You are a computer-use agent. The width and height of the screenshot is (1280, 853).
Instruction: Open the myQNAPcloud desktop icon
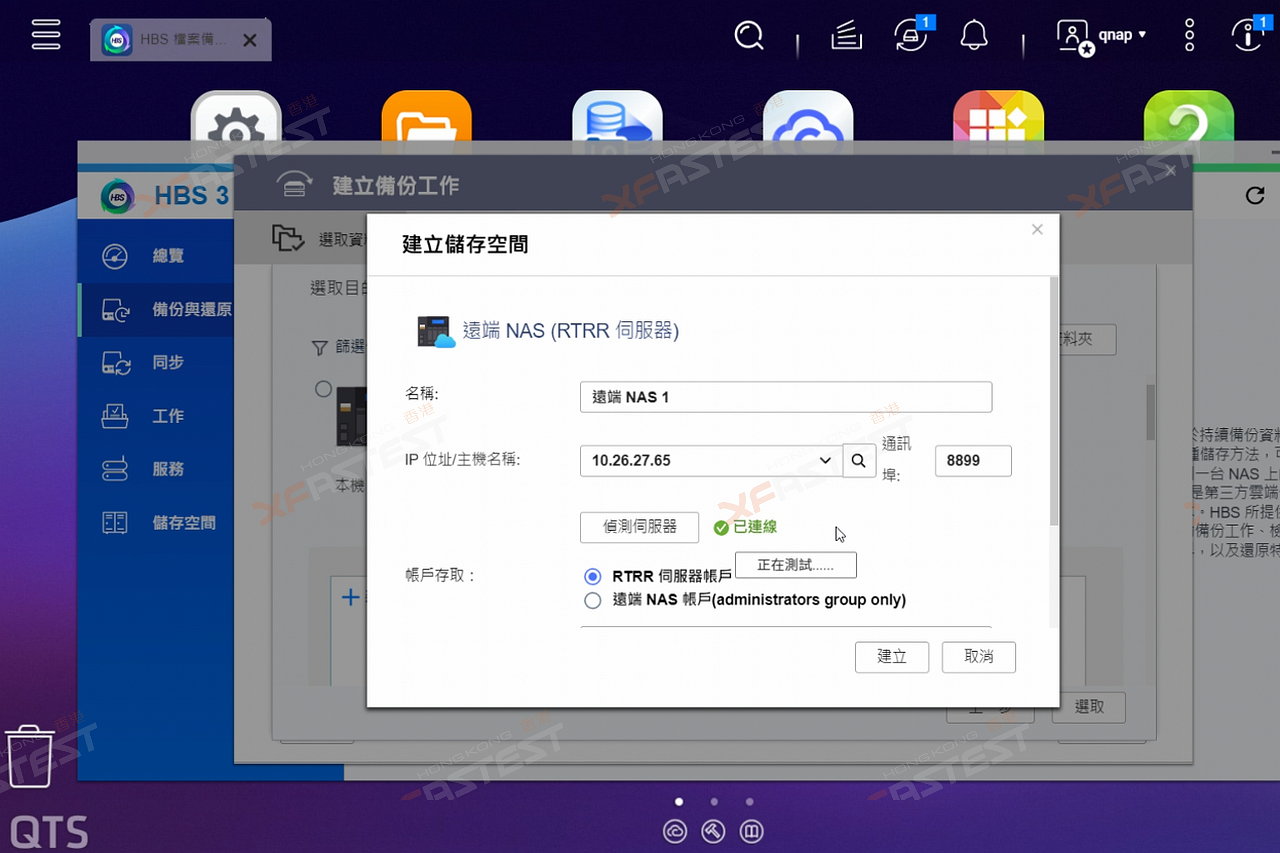pyautogui.click(x=808, y=118)
